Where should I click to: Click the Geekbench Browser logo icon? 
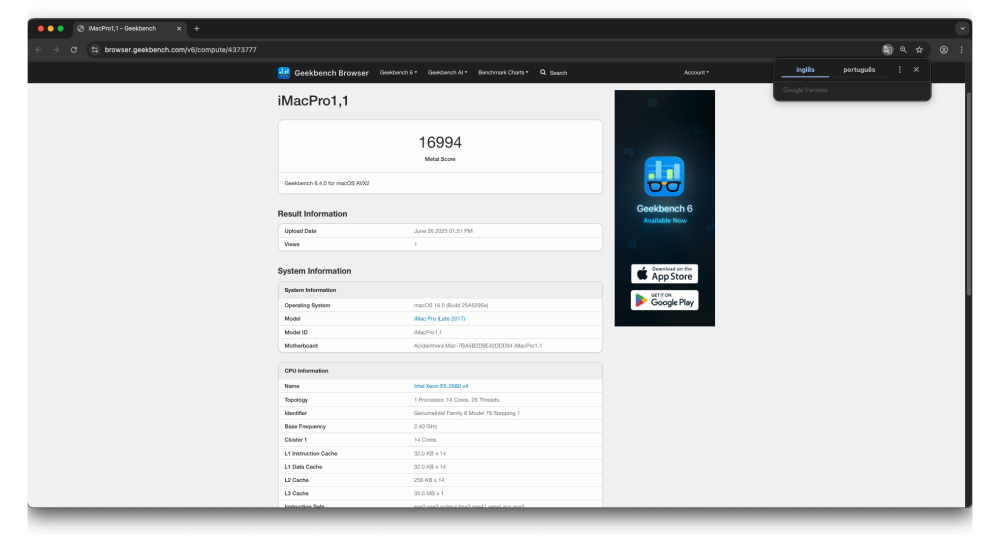284,73
